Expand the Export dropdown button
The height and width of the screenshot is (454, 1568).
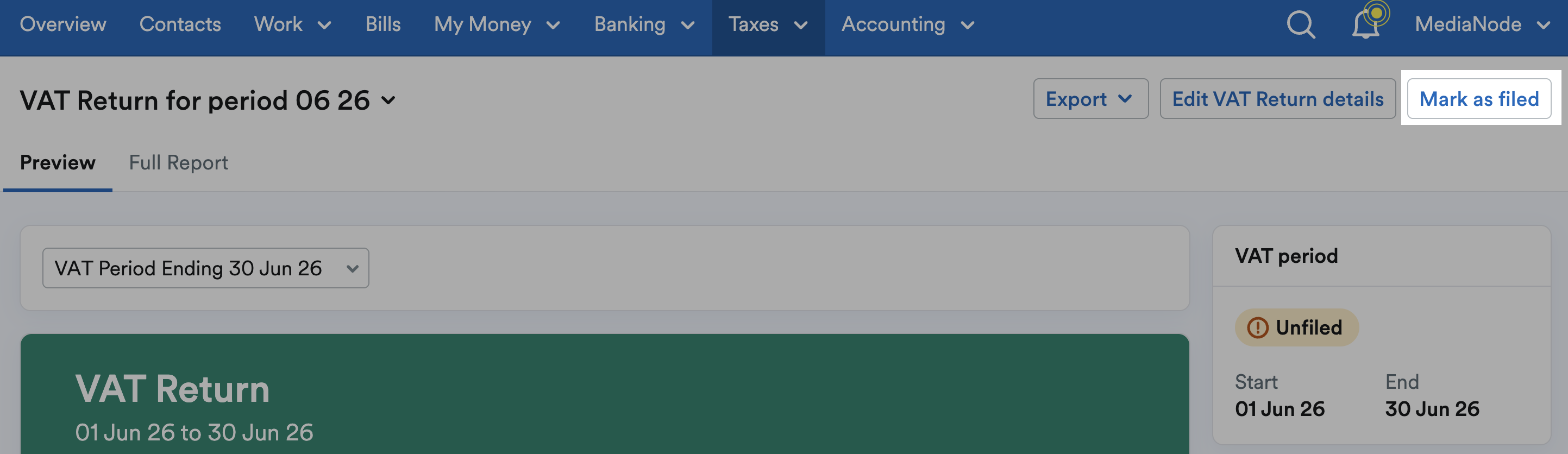point(1090,99)
